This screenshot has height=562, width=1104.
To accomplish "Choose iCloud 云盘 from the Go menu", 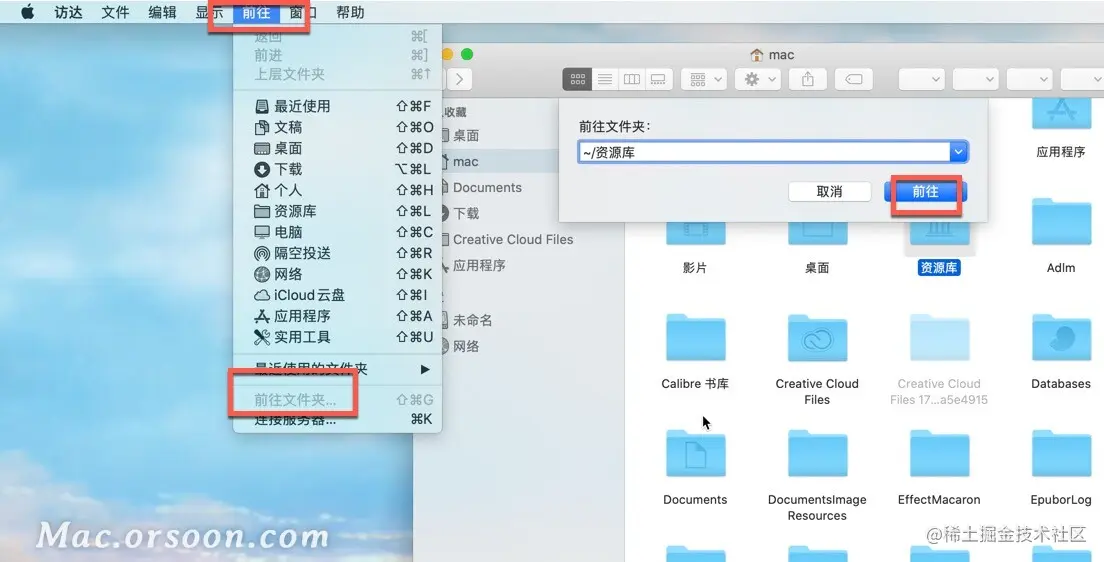I will click(x=337, y=295).
